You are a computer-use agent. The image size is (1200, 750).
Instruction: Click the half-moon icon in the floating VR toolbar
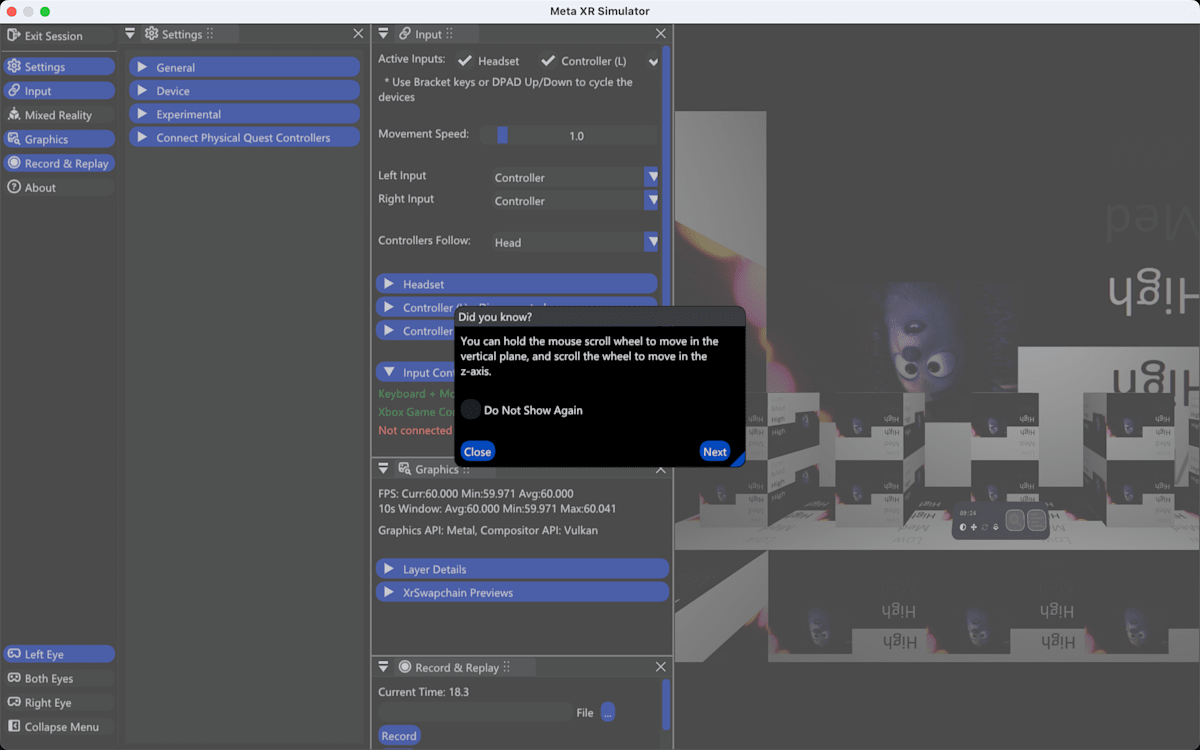point(964,527)
